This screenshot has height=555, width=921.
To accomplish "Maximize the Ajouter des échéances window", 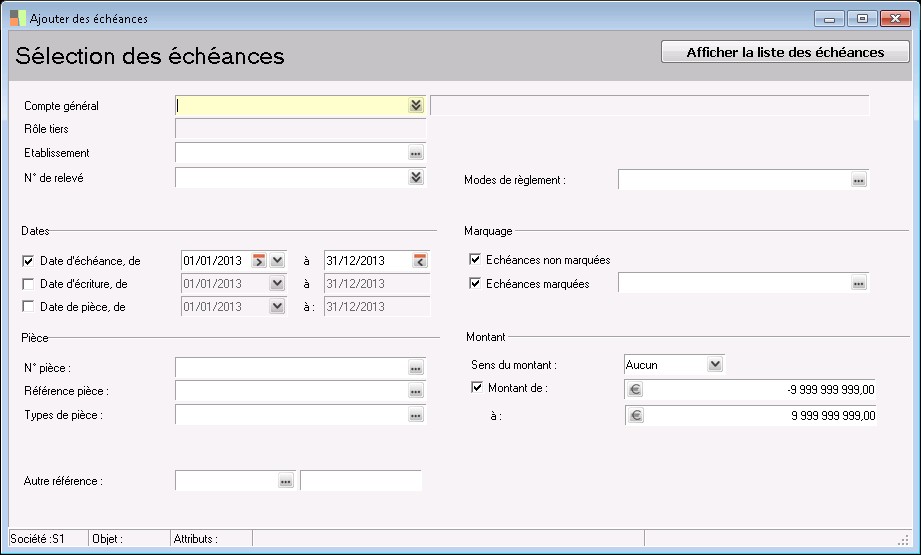I will (862, 19).
